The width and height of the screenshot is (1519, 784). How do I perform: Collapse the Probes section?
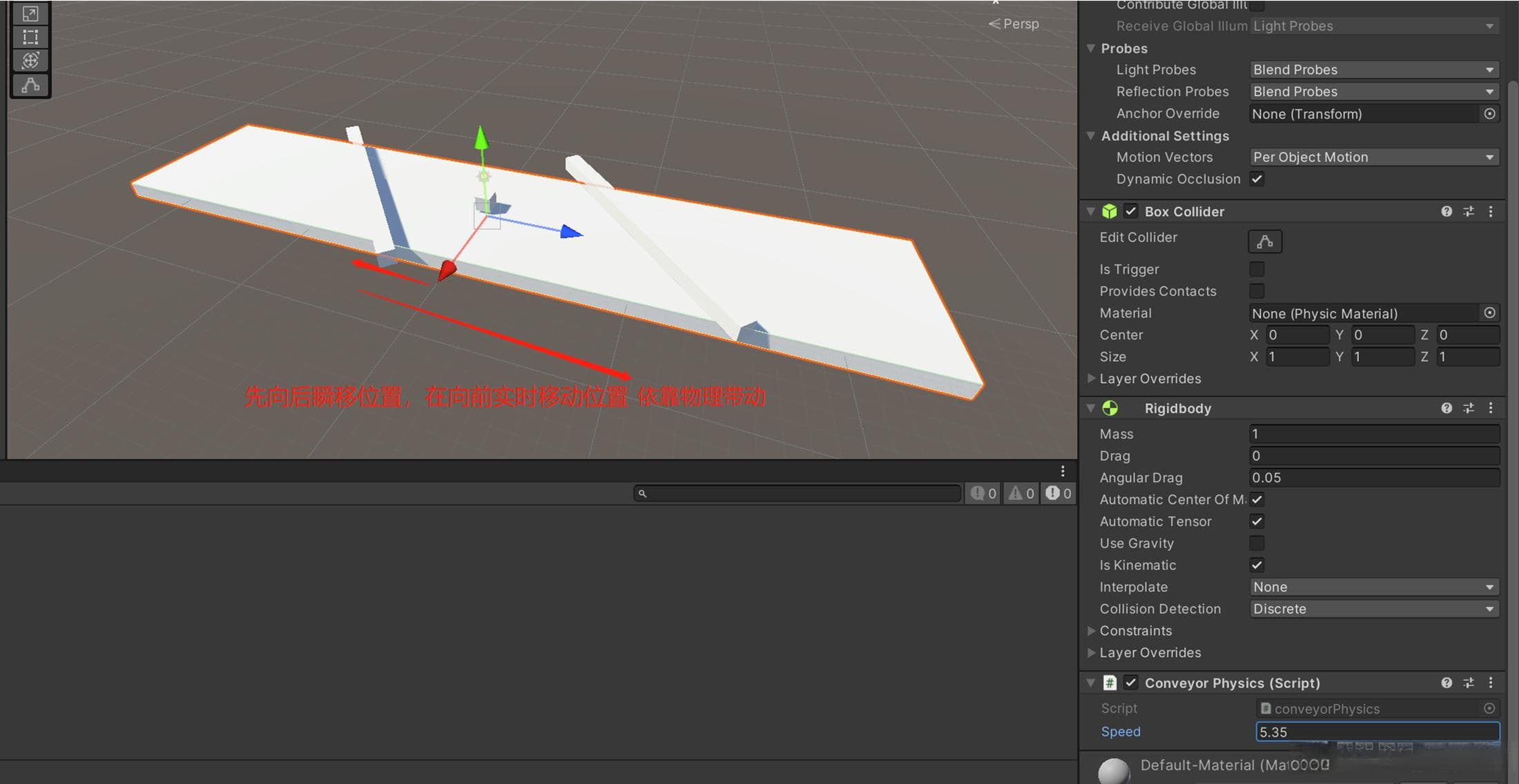[1091, 48]
